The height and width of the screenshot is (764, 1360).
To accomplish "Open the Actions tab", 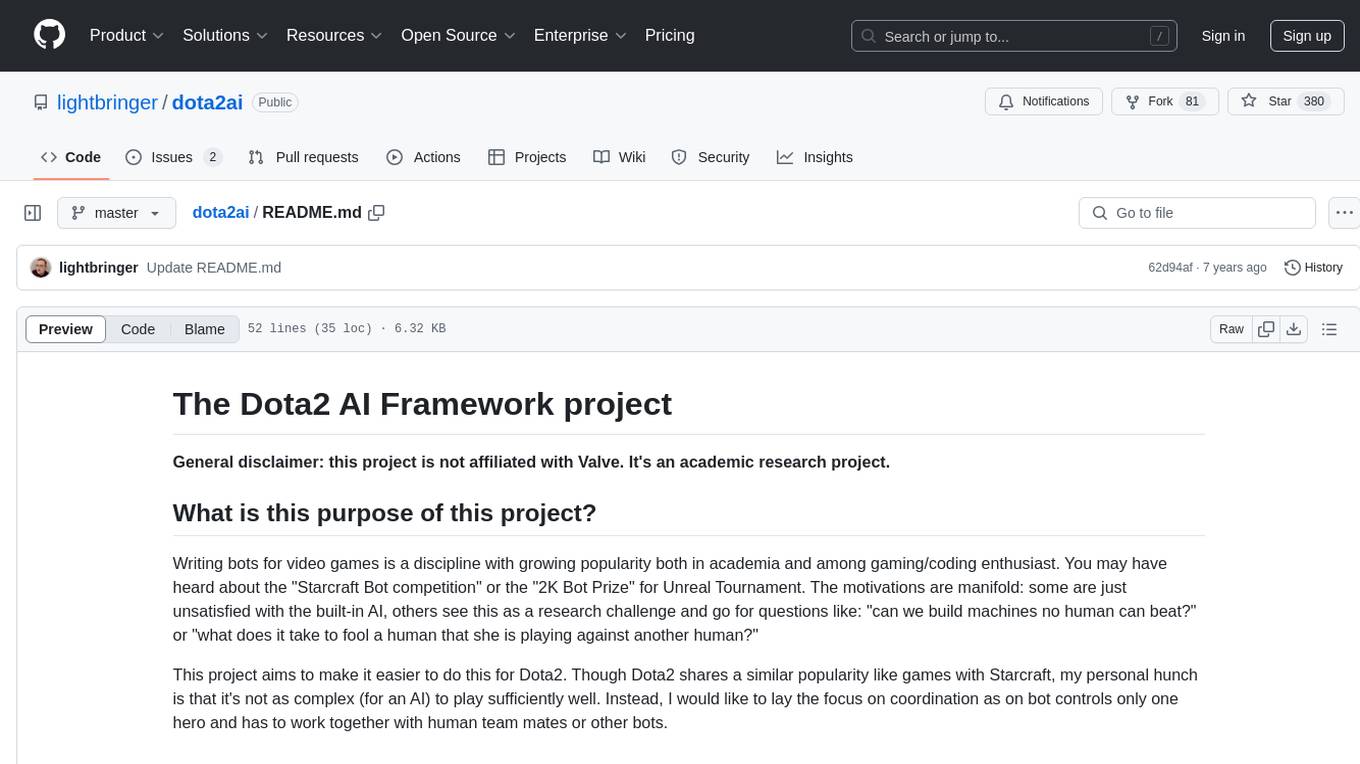I will coord(423,157).
